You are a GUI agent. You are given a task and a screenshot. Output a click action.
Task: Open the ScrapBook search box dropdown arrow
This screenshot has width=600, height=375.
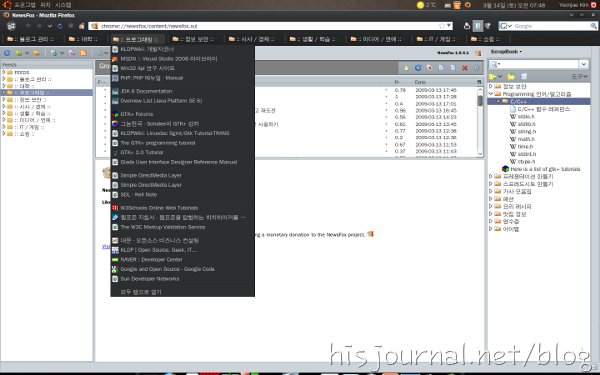pos(584,64)
